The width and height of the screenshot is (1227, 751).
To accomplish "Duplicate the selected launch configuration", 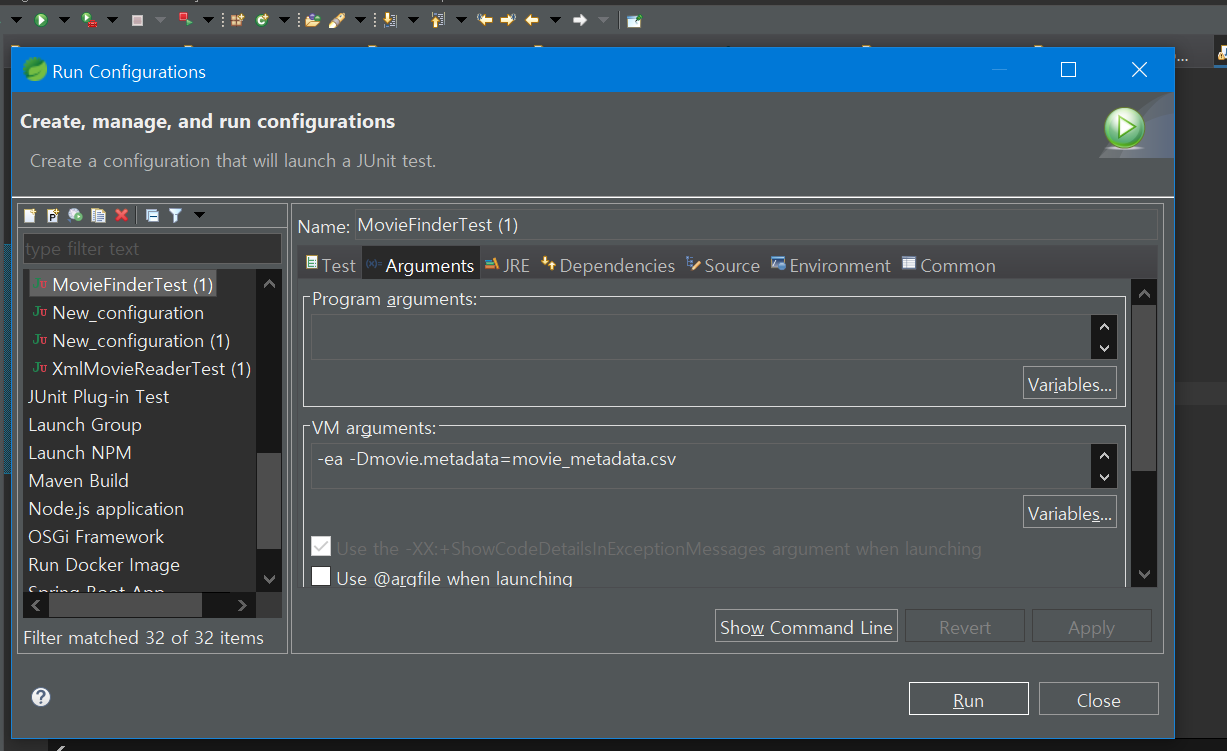I will [98, 215].
